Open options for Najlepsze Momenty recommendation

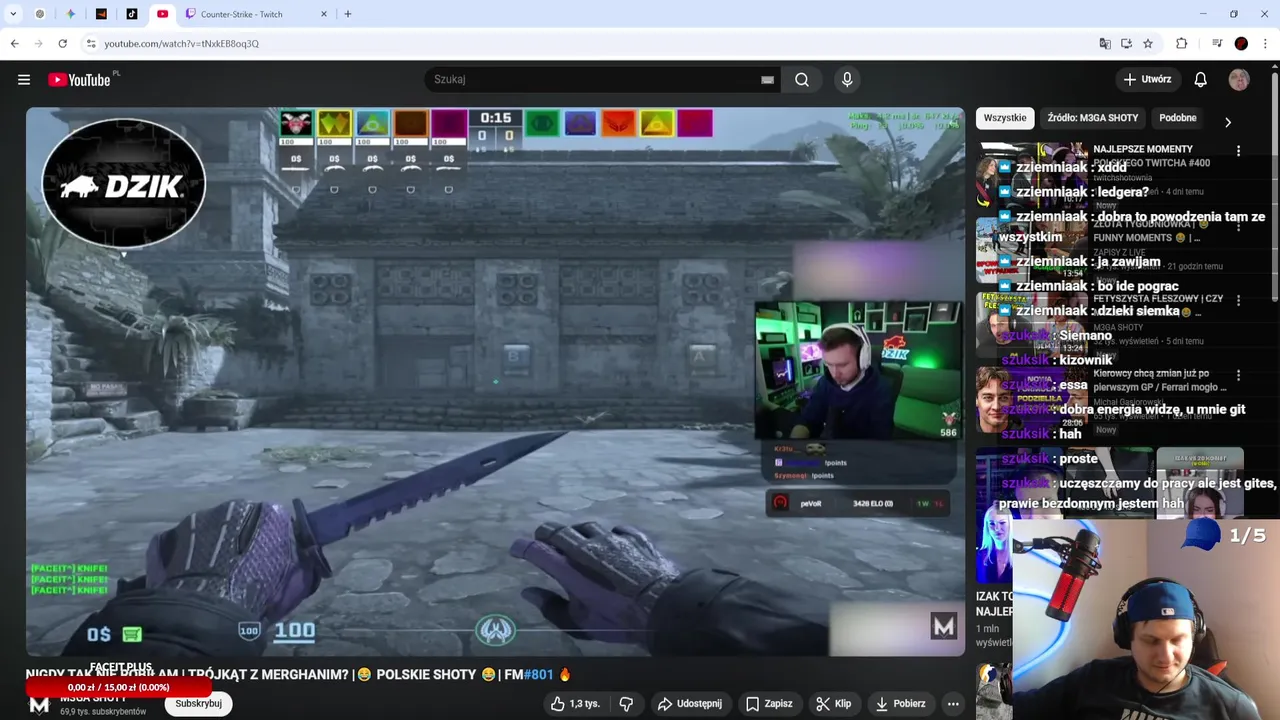(x=1238, y=151)
